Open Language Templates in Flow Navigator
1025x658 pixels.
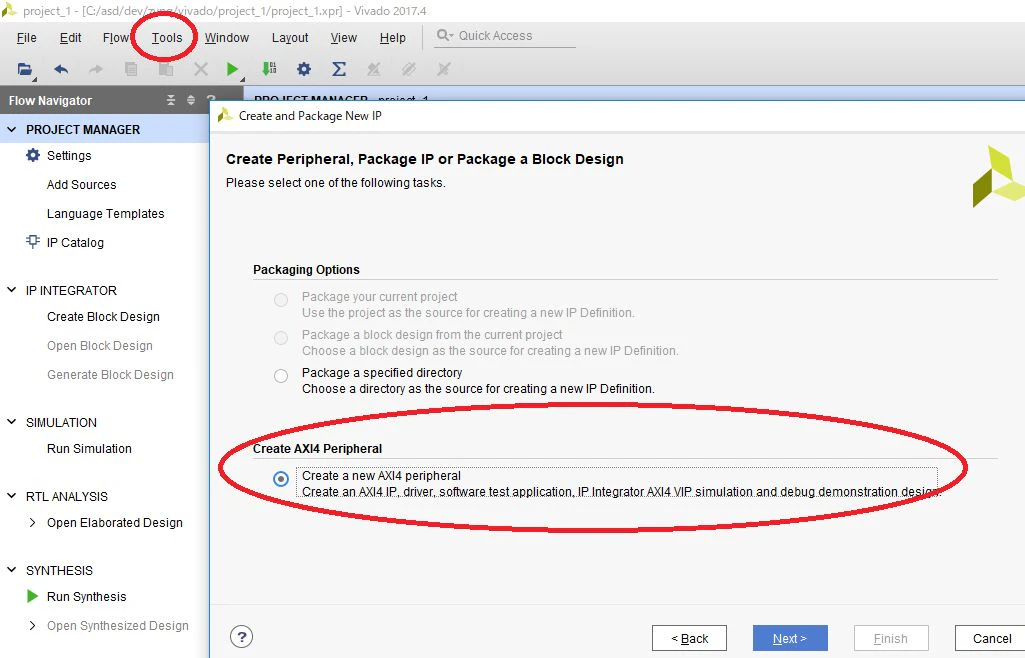[106, 214]
